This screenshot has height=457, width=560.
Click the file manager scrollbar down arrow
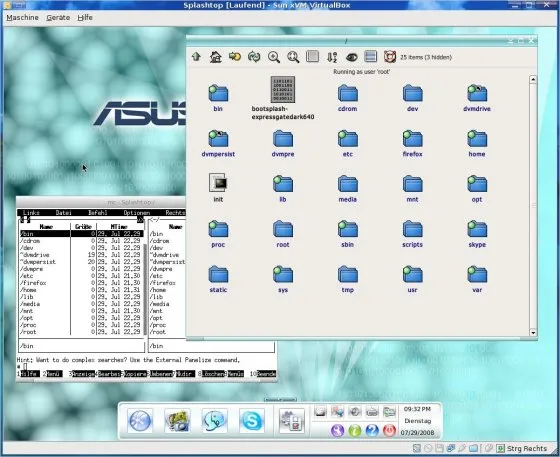(533, 332)
